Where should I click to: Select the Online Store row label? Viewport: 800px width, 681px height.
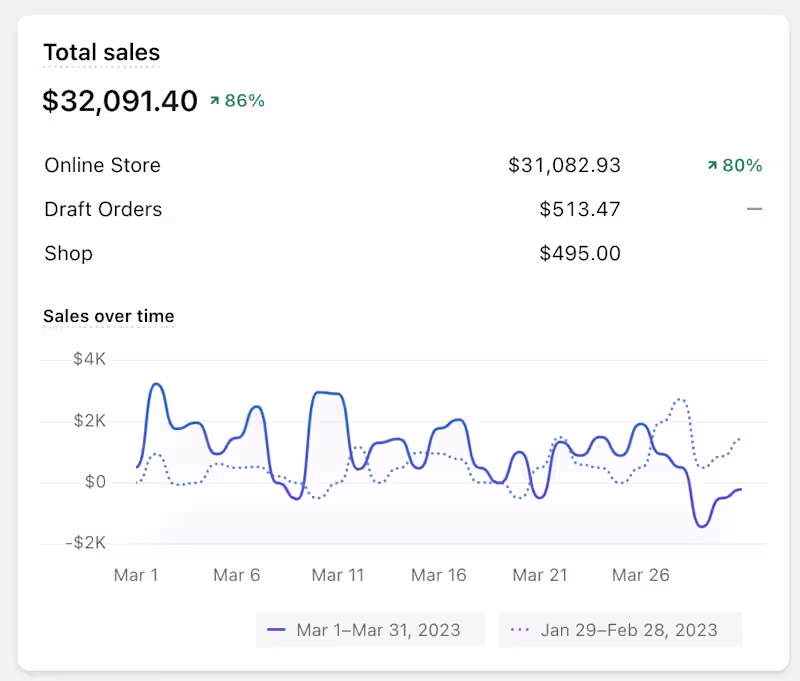[102, 166]
